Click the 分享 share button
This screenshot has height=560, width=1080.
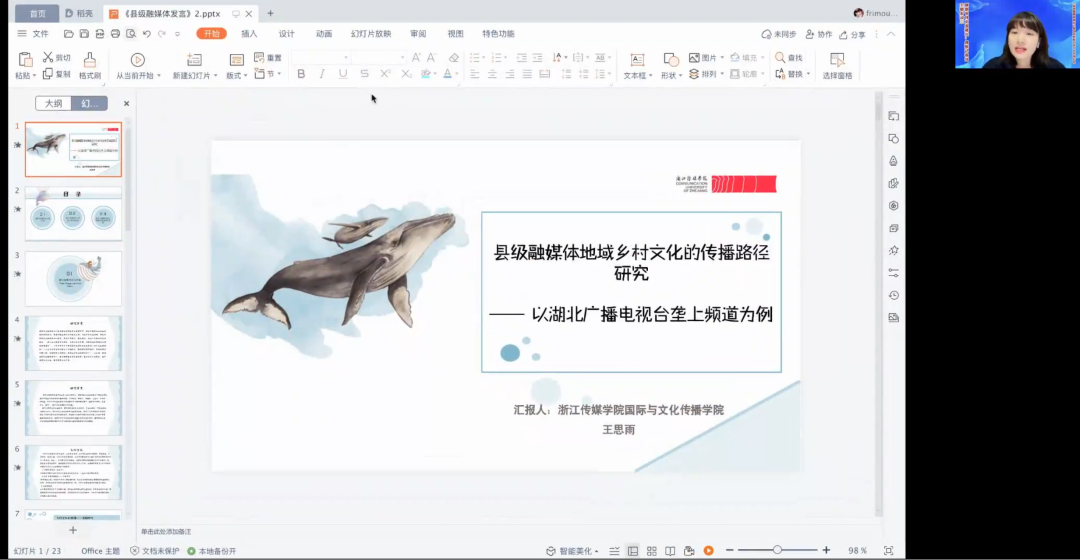[852, 34]
